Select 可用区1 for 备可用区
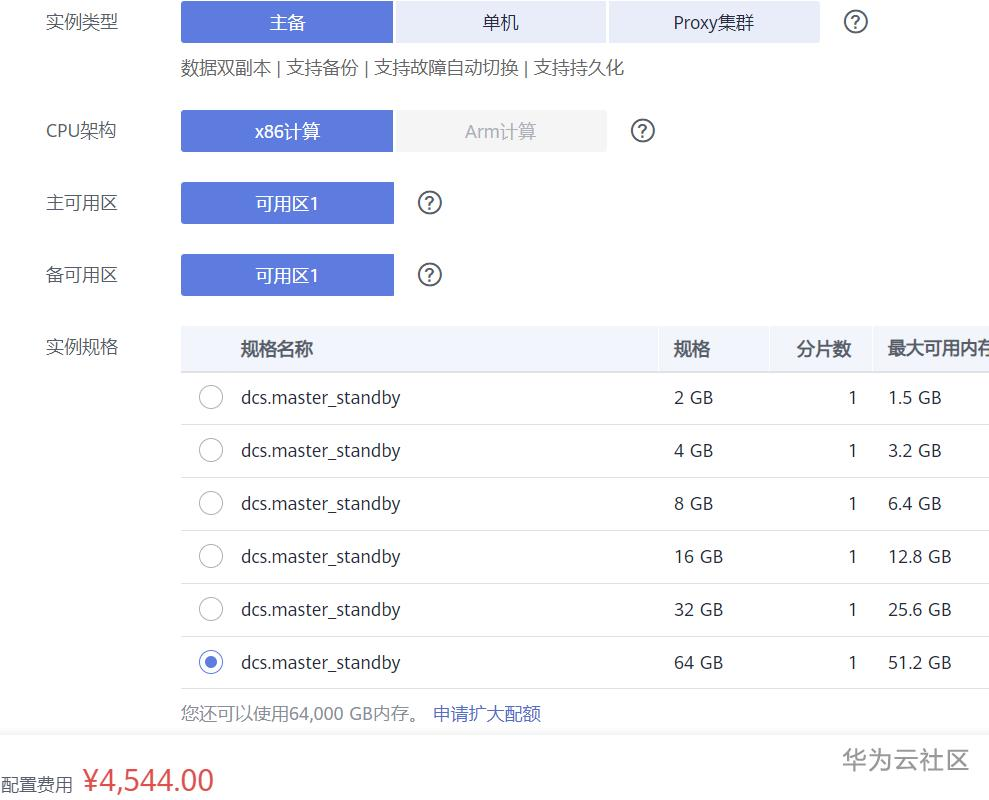The width and height of the screenshot is (989, 800). point(287,275)
